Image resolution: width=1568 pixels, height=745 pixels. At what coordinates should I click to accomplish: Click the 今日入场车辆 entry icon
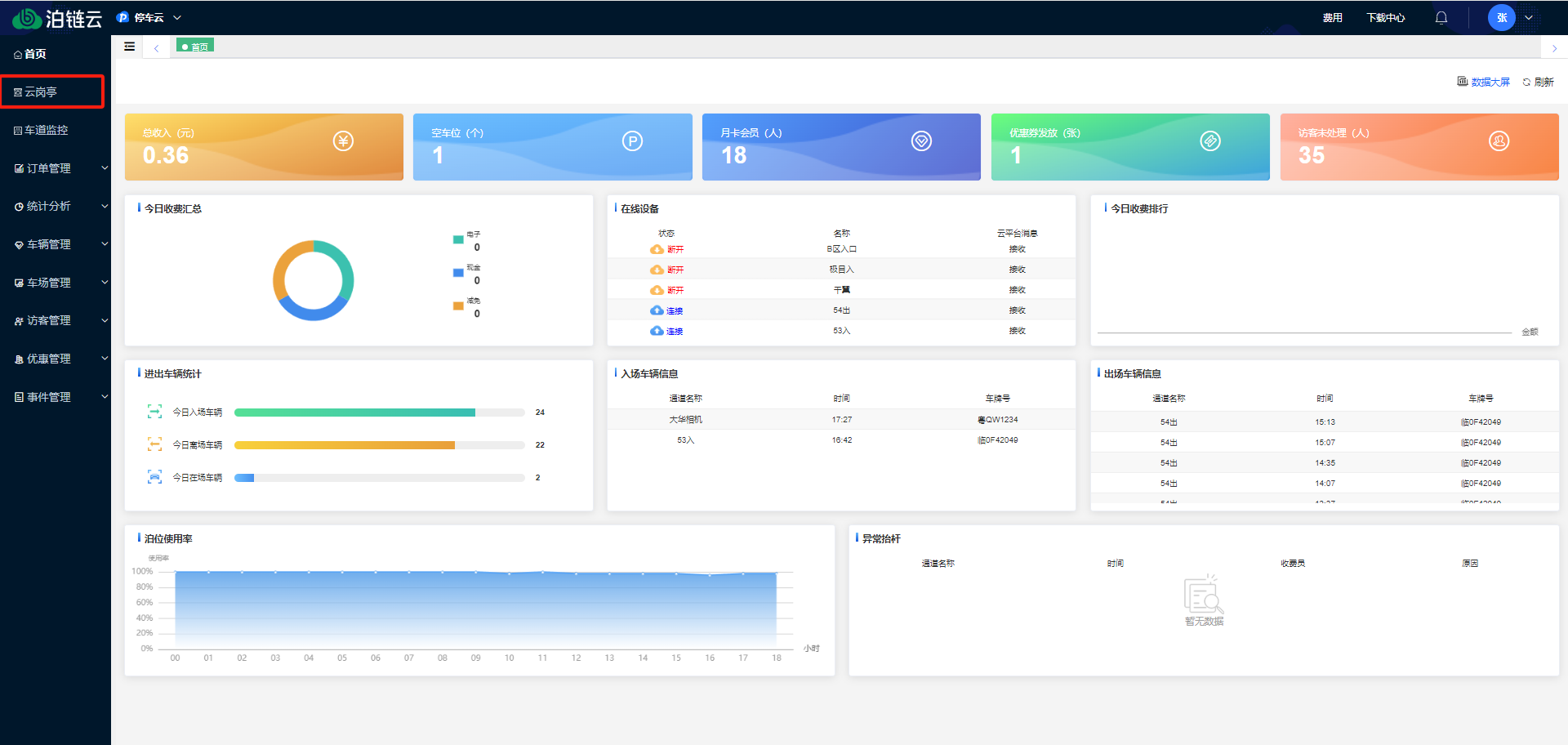pyautogui.click(x=154, y=412)
